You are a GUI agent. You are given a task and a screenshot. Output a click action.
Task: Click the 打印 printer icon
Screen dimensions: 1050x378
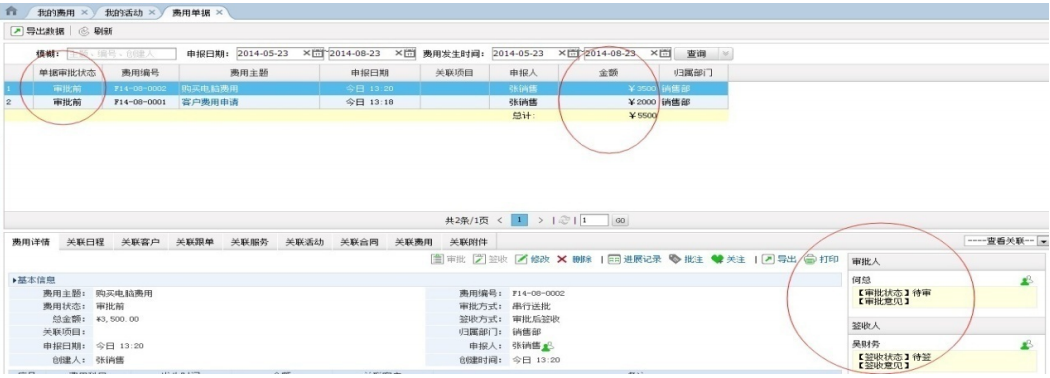click(810, 259)
